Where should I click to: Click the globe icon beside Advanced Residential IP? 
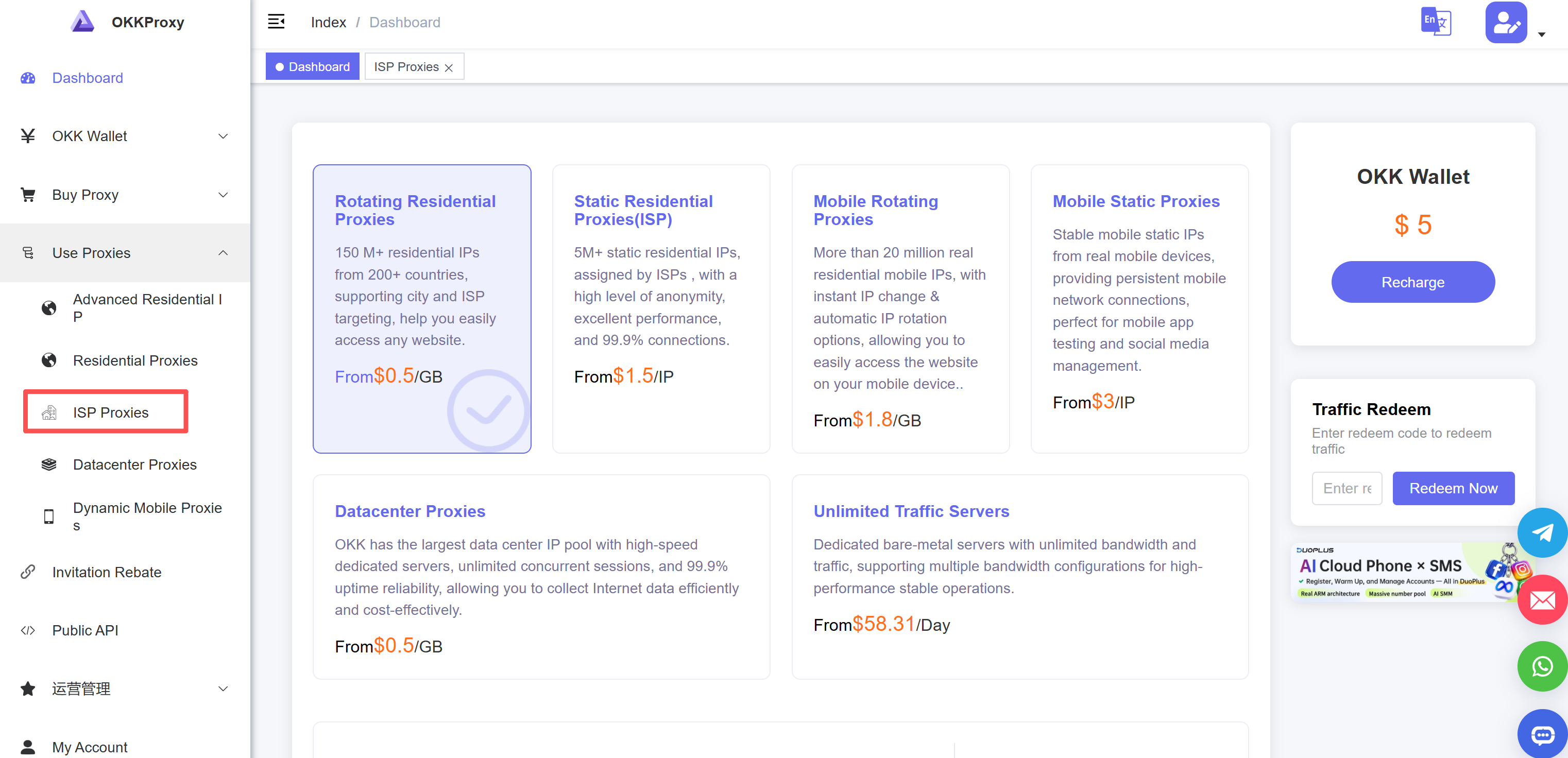tap(49, 308)
